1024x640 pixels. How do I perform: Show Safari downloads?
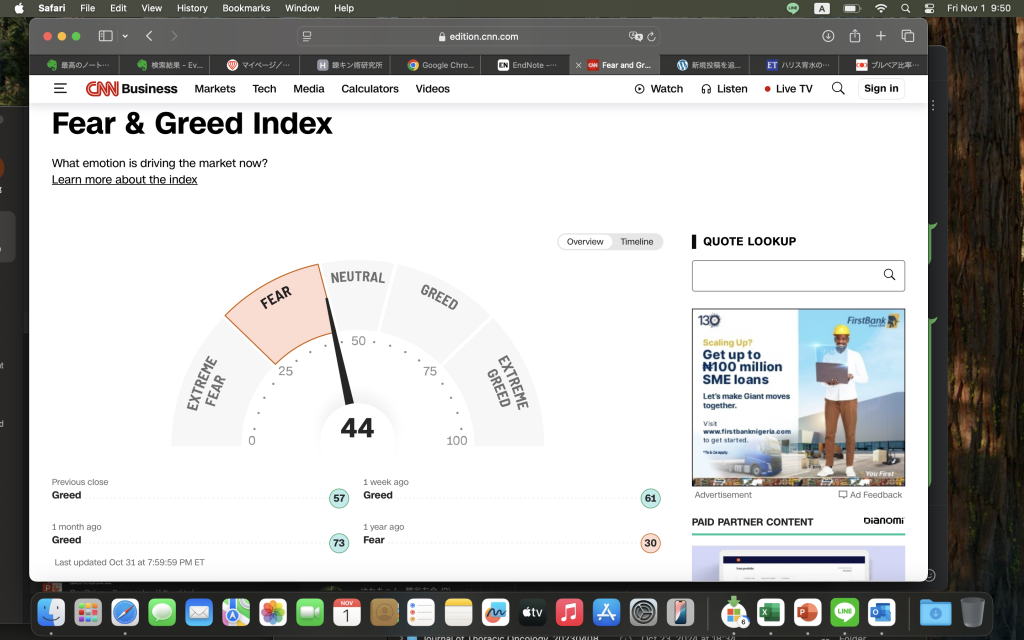[828, 36]
